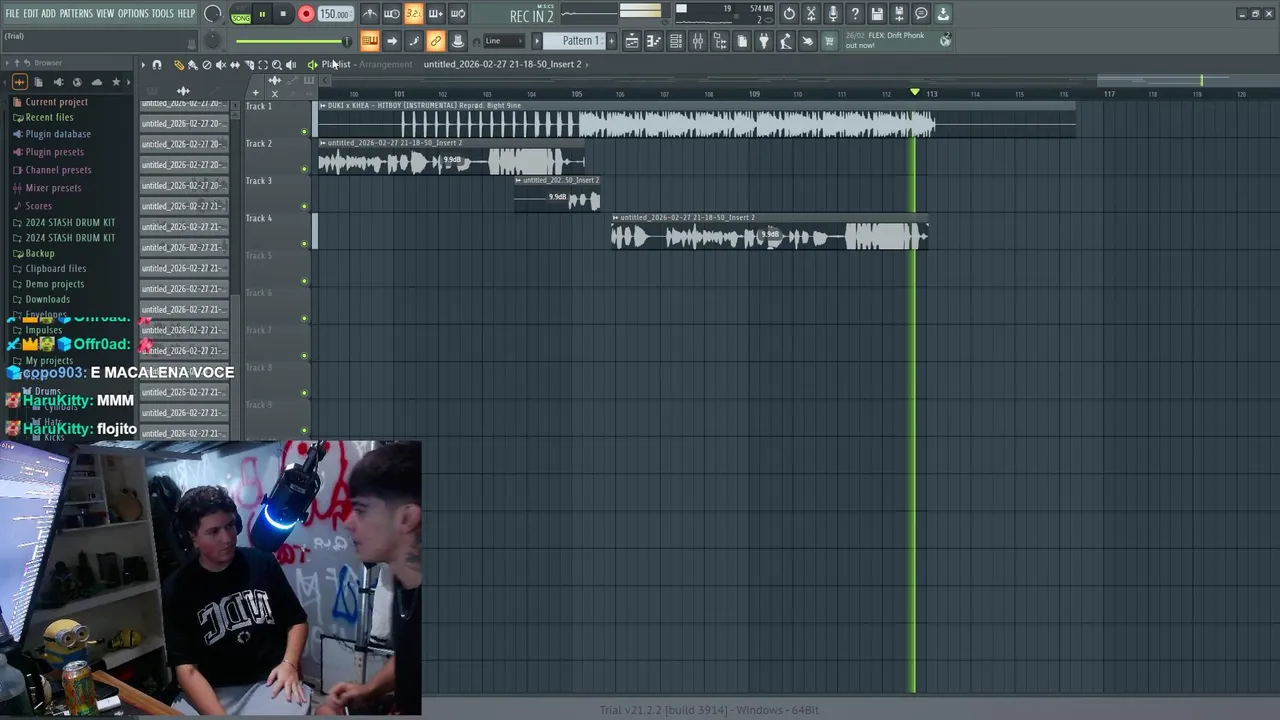Save project with the floppy disk icon
Viewport: 1280px width, 720px height.
click(877, 14)
